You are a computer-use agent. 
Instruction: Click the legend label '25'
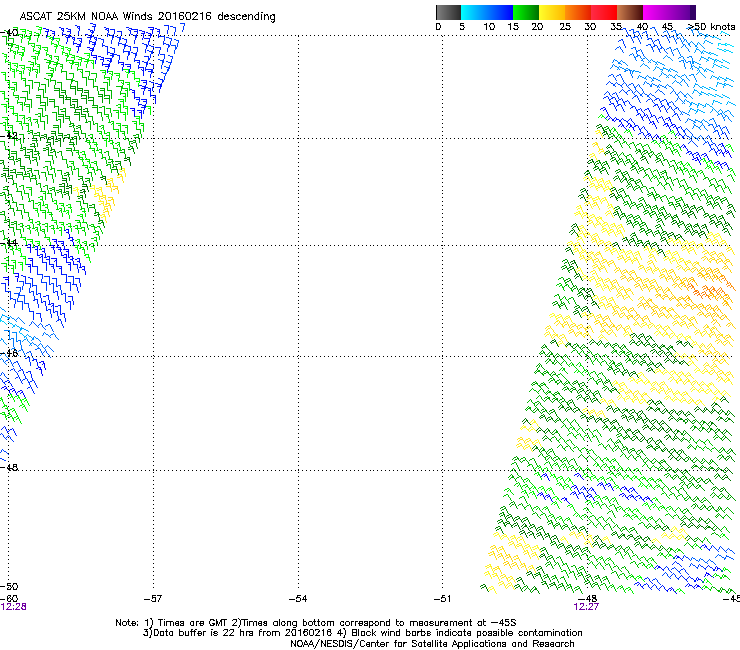565,26
